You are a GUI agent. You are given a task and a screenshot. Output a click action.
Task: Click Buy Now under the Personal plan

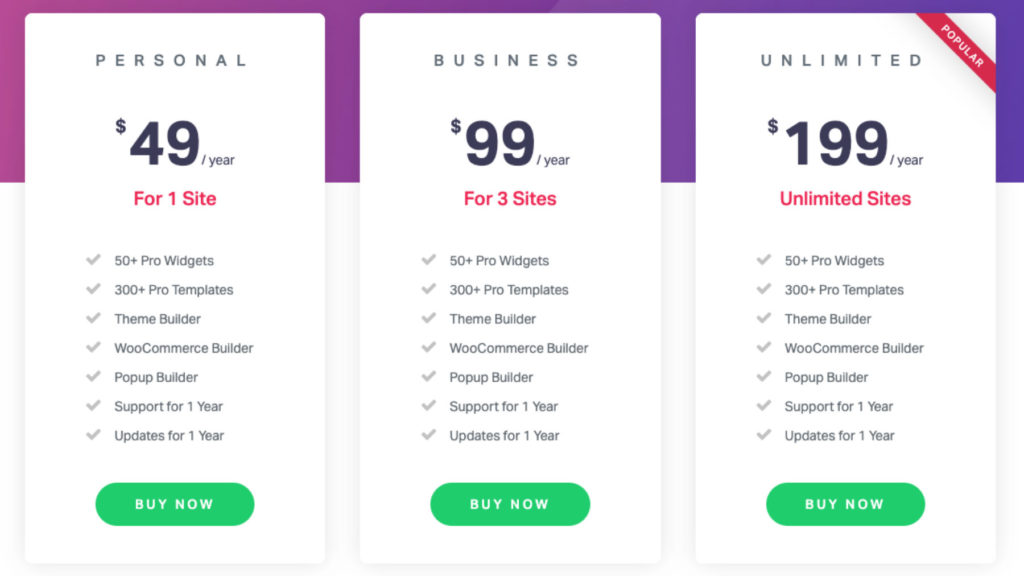tap(174, 504)
